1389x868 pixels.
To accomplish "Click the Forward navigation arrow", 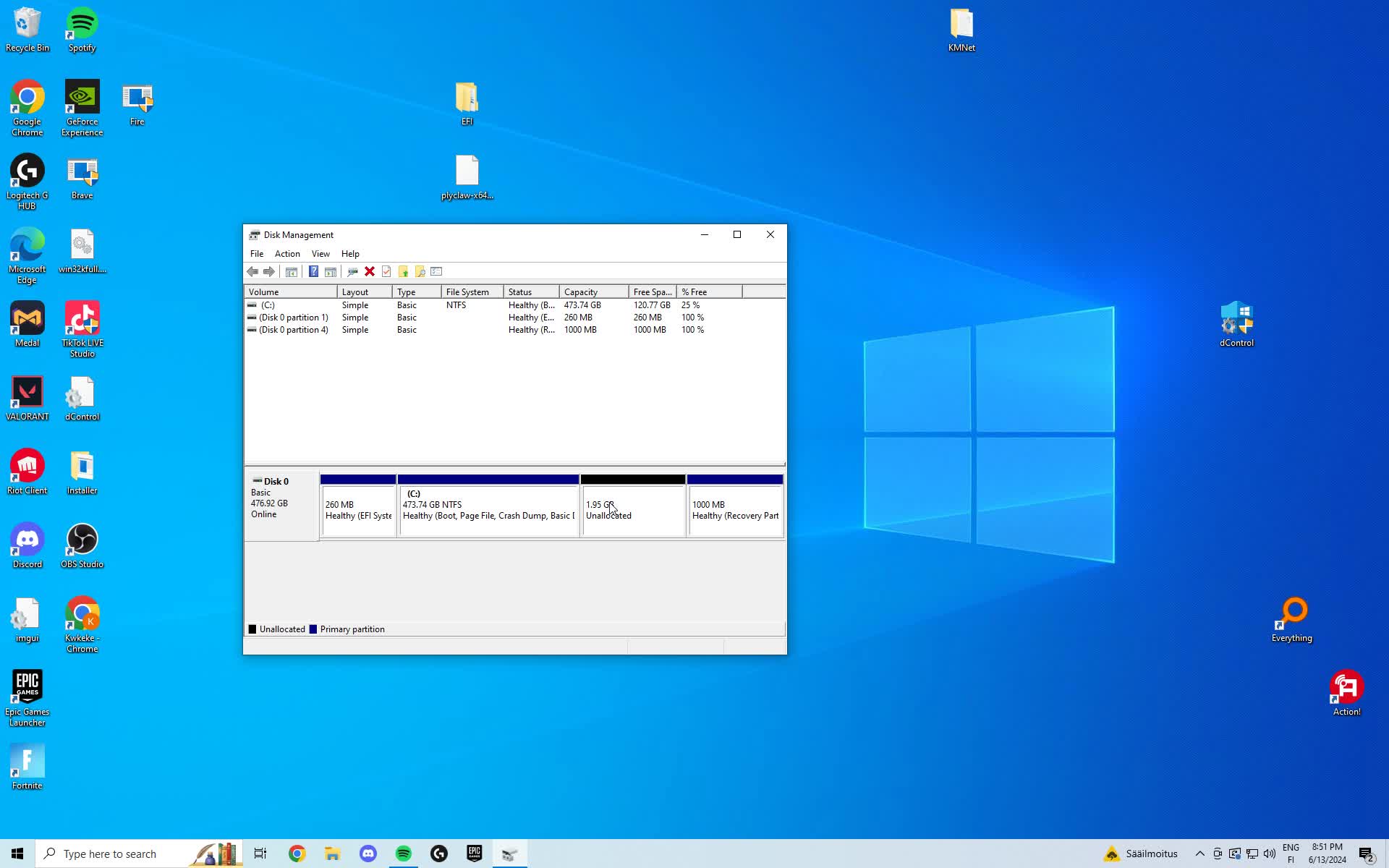I will [x=268, y=272].
